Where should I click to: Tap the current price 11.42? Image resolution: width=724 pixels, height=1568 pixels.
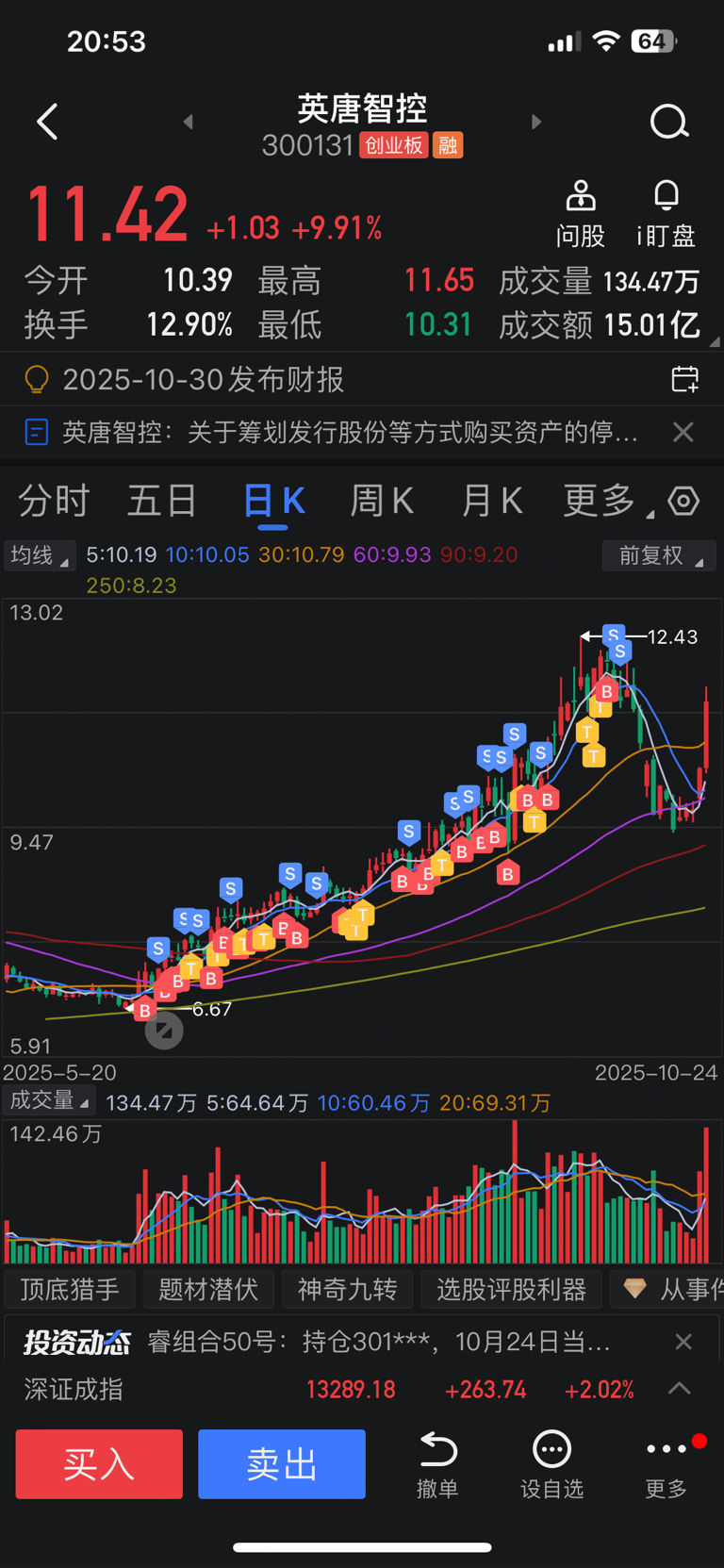[107, 214]
